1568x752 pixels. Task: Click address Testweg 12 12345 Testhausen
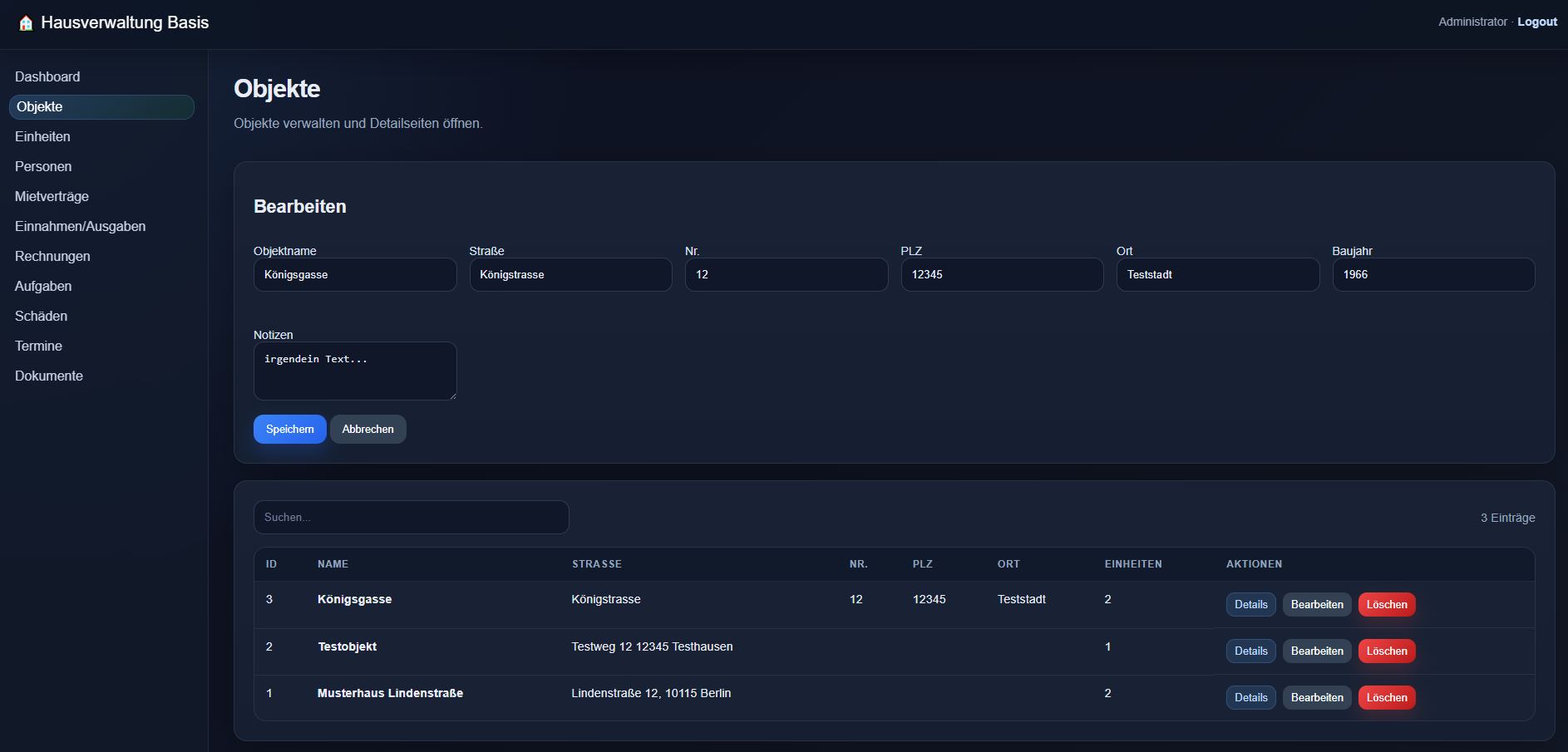pyautogui.click(x=652, y=646)
